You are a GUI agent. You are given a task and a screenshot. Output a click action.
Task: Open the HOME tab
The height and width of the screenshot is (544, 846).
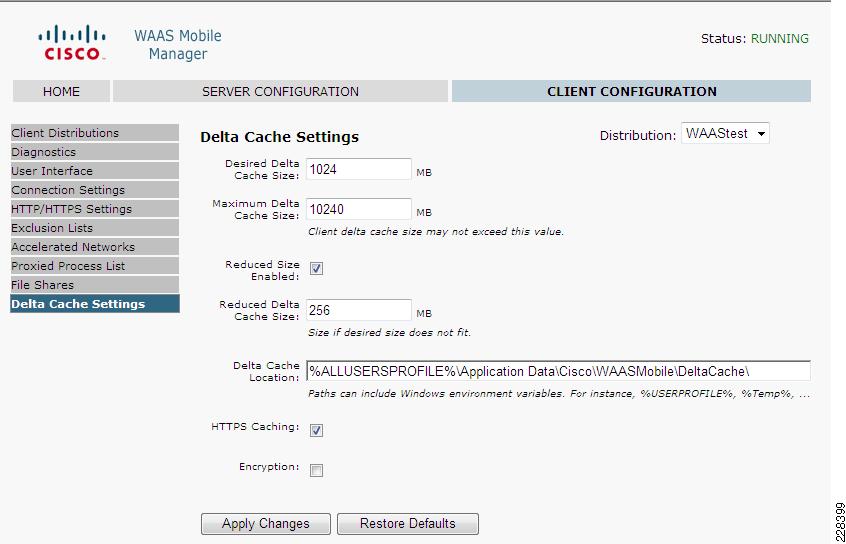pos(61,91)
